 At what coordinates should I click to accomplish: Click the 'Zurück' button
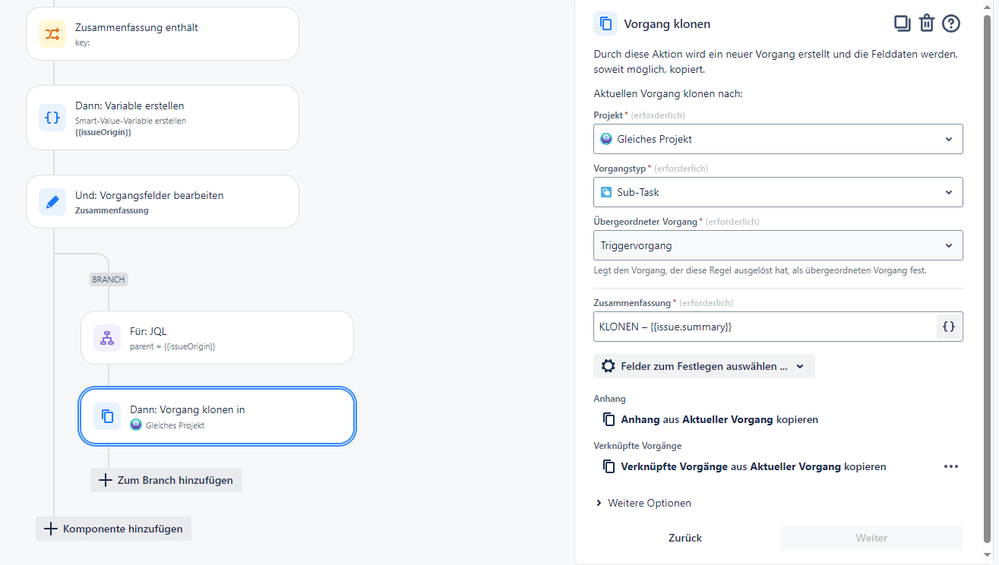coord(685,538)
